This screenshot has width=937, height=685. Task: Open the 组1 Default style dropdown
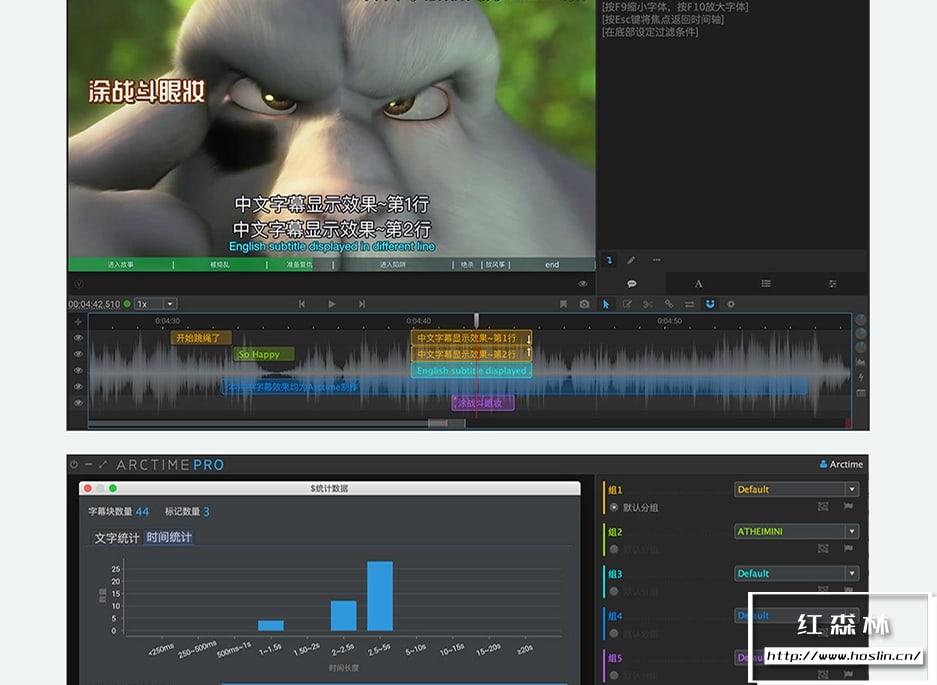[x=797, y=490]
